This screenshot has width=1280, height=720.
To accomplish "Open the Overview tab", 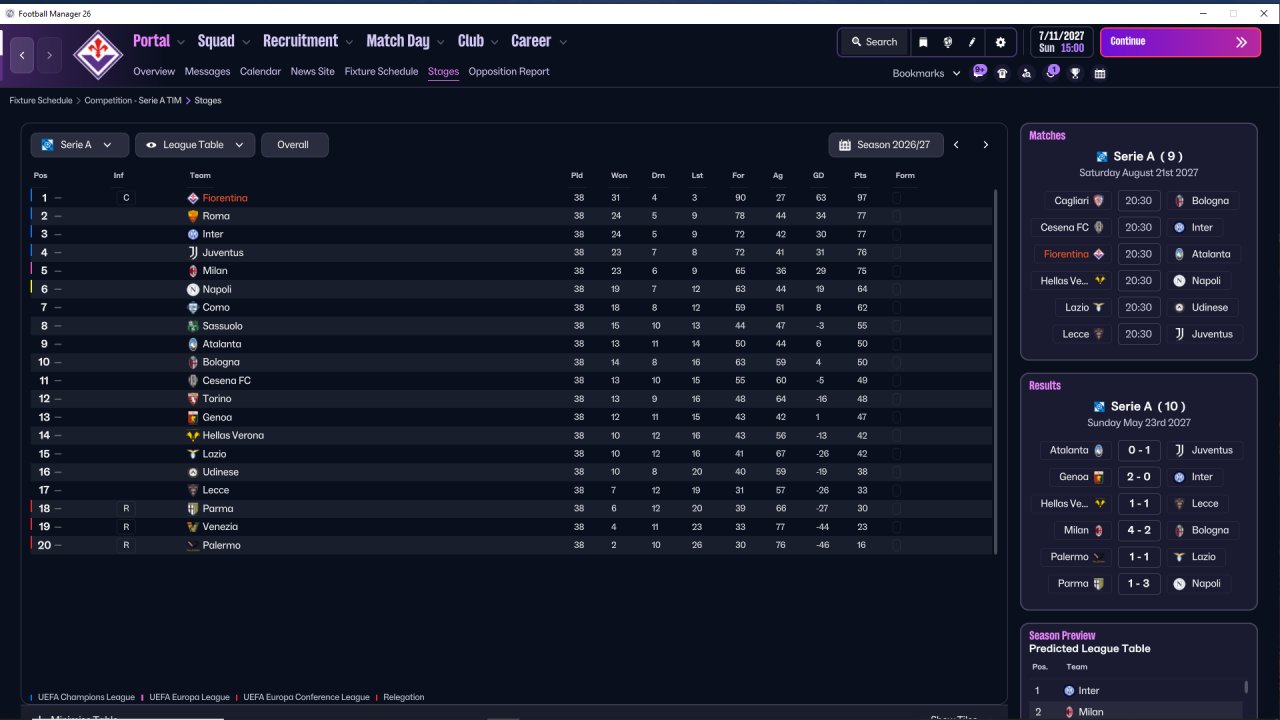I will tap(154, 72).
